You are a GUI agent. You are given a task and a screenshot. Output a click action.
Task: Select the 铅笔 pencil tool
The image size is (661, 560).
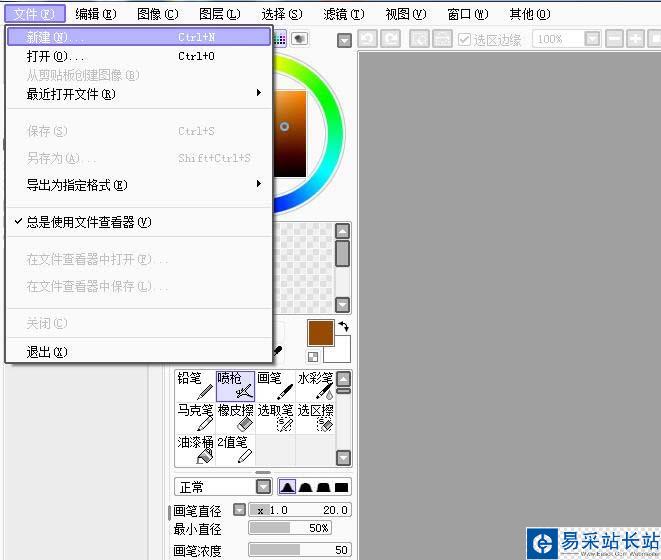pyautogui.click(x=195, y=386)
